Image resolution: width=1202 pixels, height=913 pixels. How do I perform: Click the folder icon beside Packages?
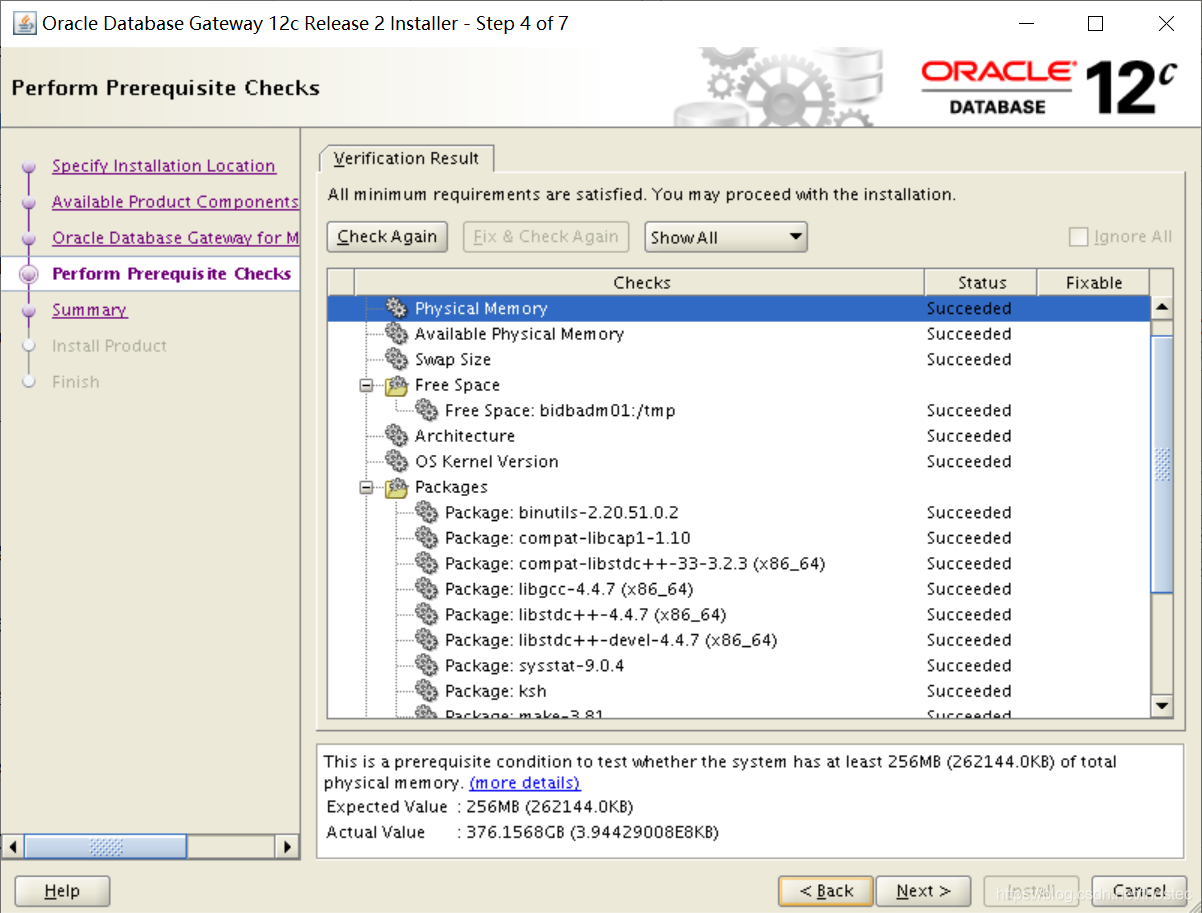[x=397, y=487]
